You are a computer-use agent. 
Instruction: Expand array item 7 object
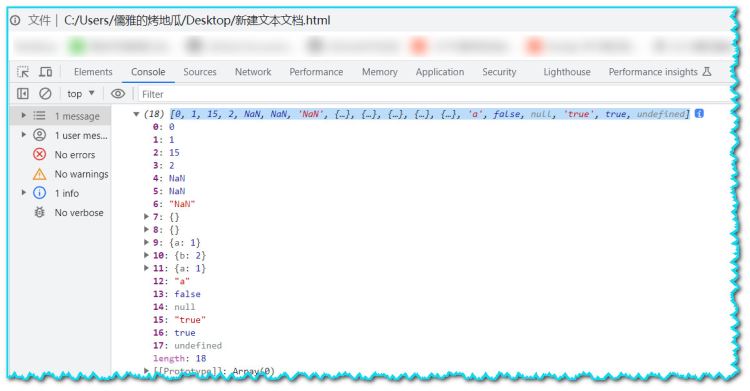146,217
